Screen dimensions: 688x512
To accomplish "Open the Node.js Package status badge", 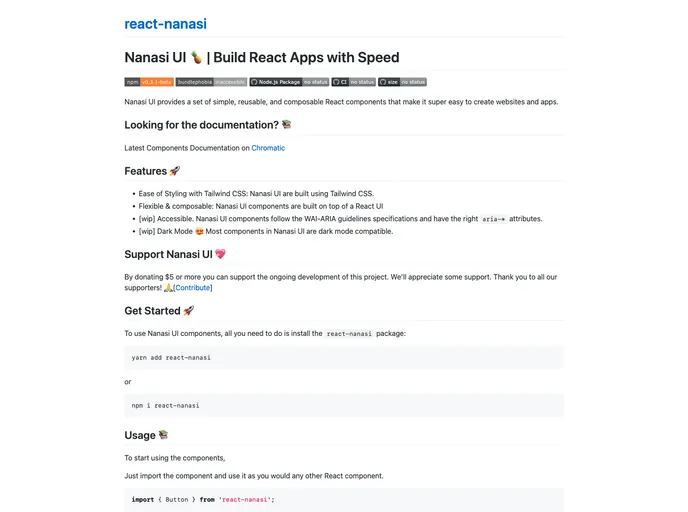I will pos(289,82).
